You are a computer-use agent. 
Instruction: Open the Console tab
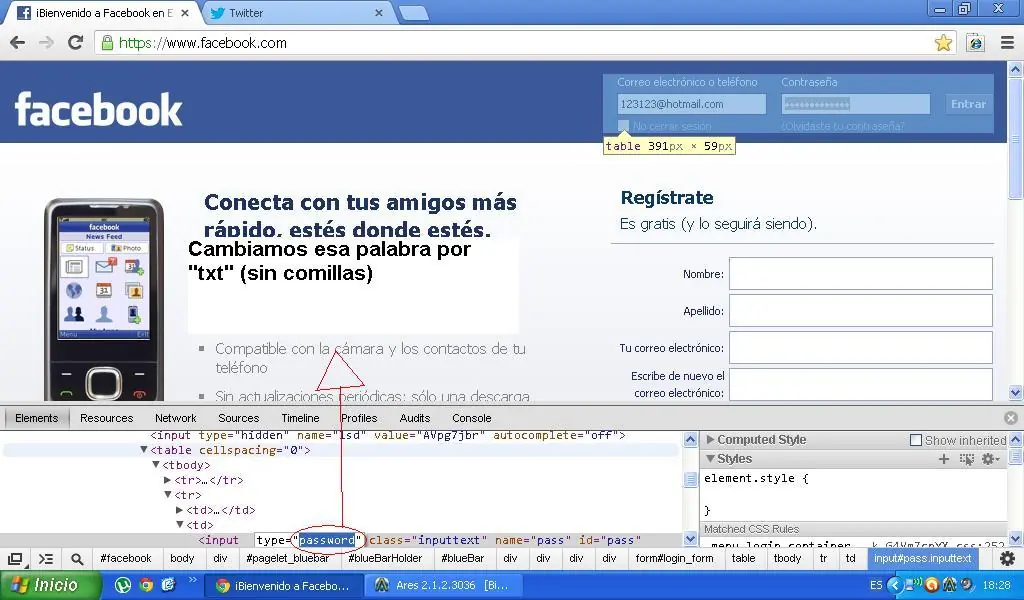(472, 418)
